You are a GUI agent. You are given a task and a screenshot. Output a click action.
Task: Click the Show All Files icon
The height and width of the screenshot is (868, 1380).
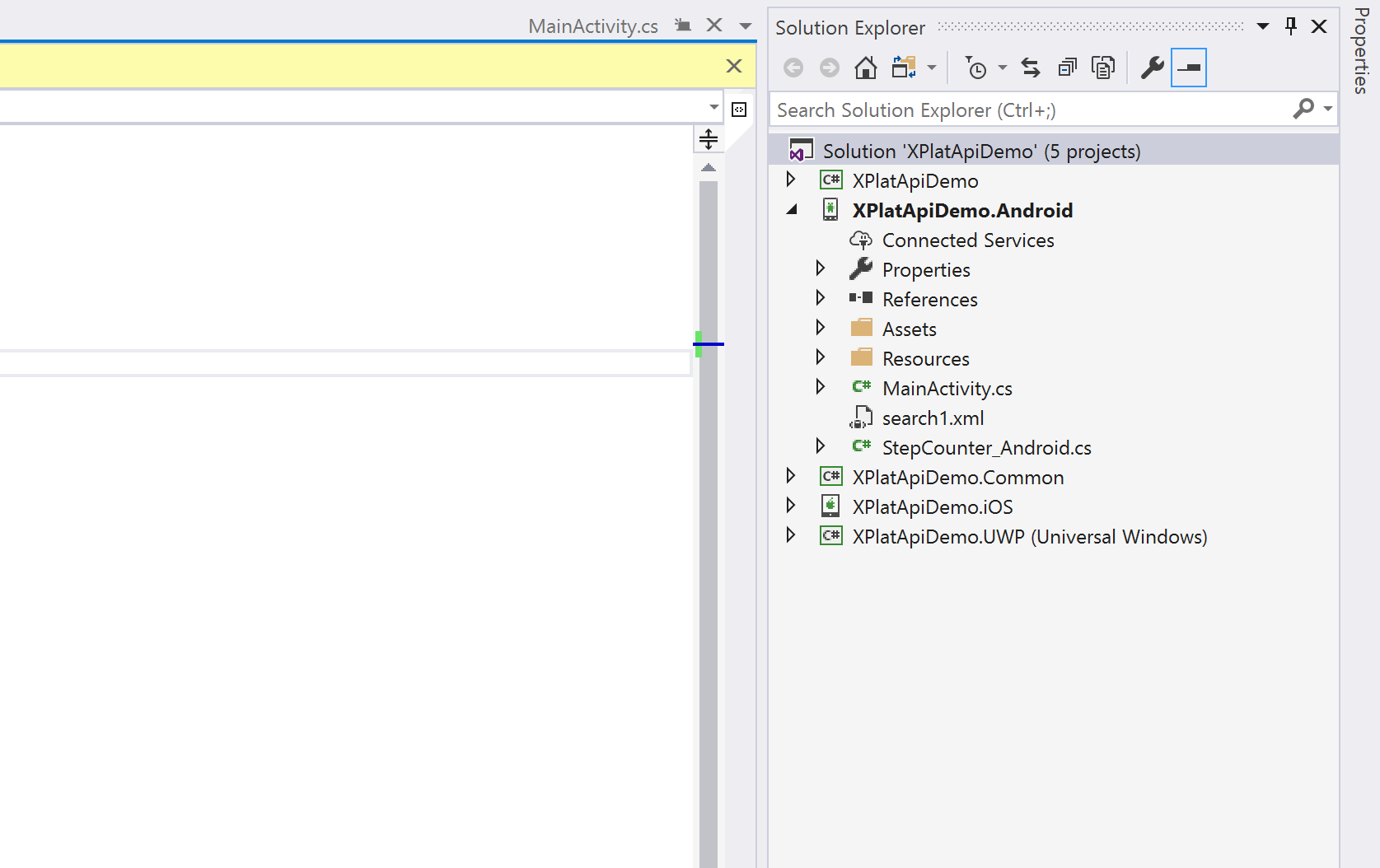point(1103,68)
